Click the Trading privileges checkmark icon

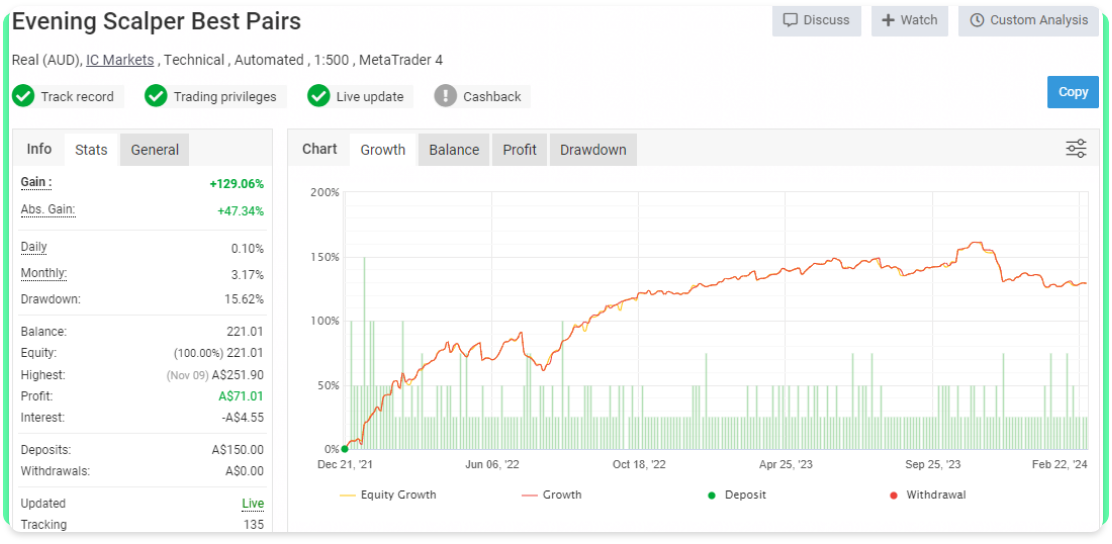155,96
